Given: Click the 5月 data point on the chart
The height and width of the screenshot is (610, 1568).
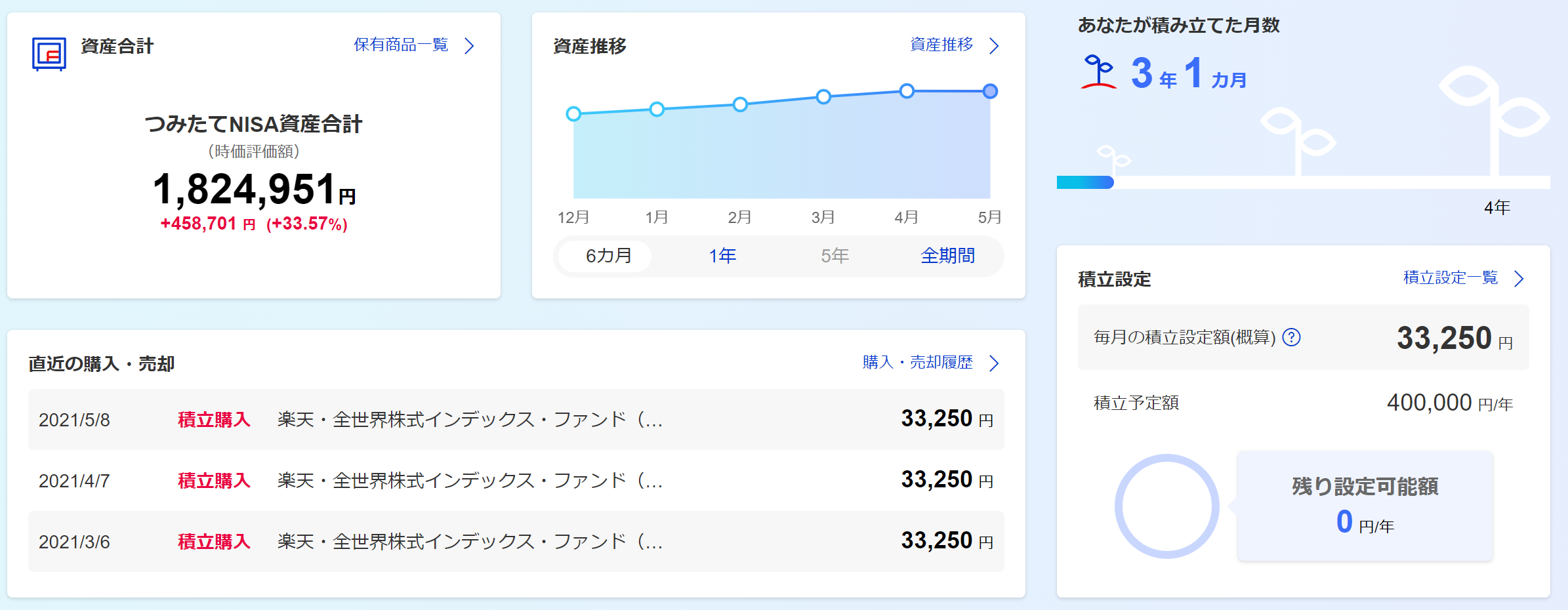Looking at the screenshot, I should (x=990, y=91).
